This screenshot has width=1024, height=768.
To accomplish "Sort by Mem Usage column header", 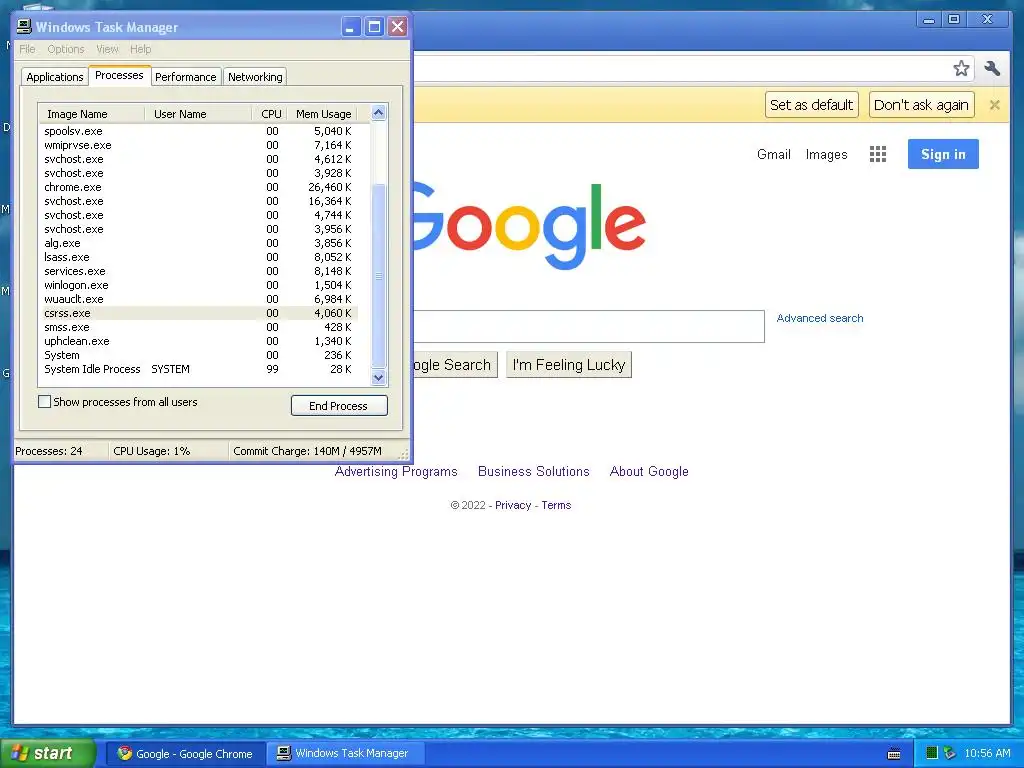I will click(x=323, y=114).
